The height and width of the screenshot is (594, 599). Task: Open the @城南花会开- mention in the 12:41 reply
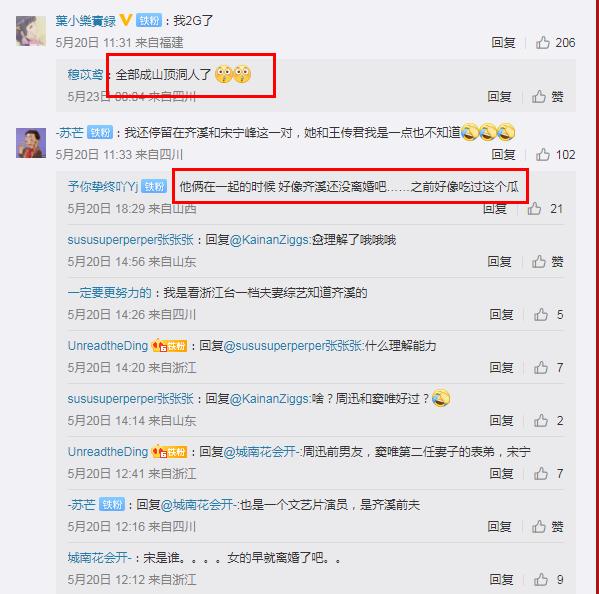(262, 452)
